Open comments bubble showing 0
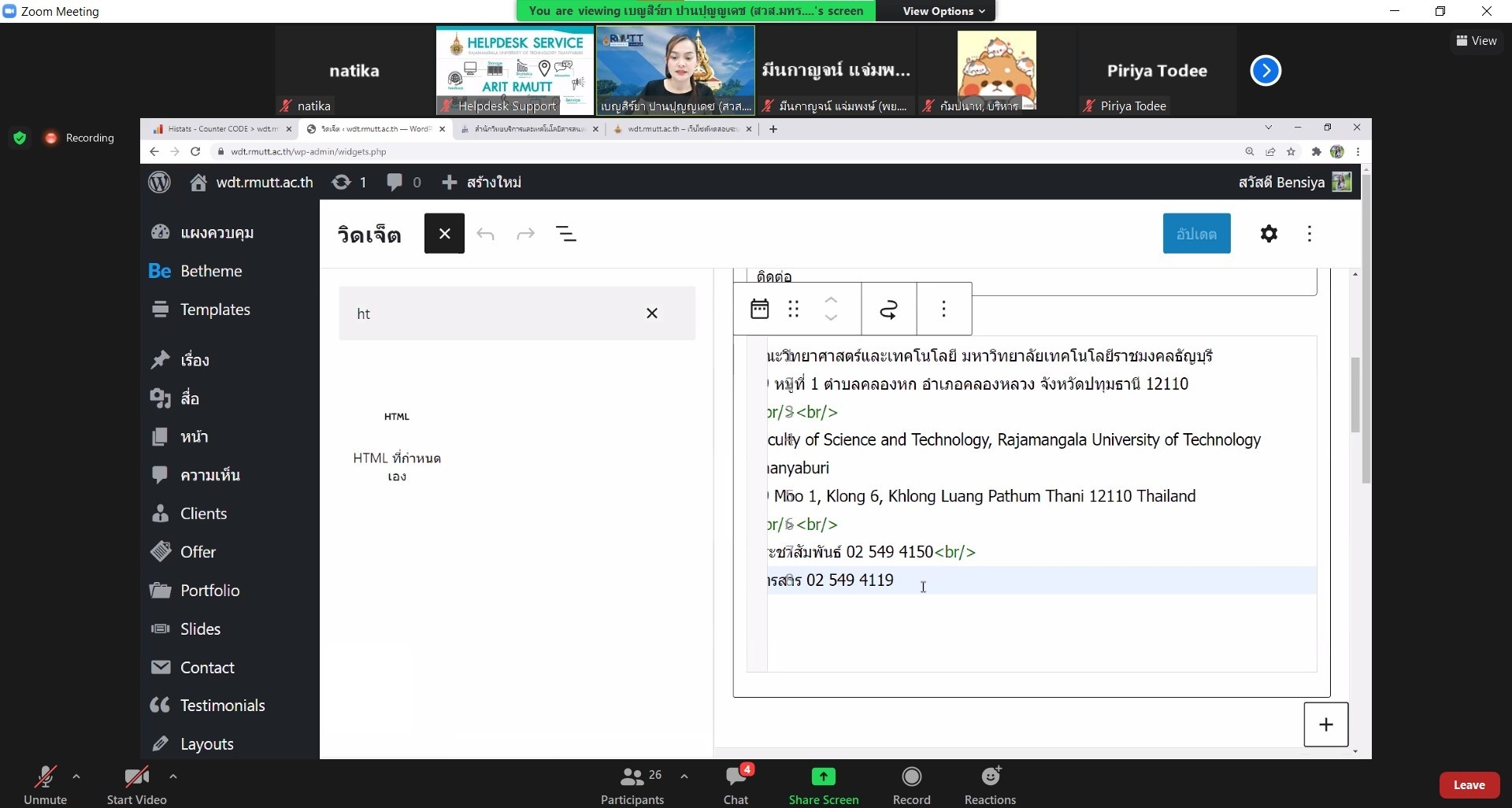The width and height of the screenshot is (1512, 808). pos(404,182)
